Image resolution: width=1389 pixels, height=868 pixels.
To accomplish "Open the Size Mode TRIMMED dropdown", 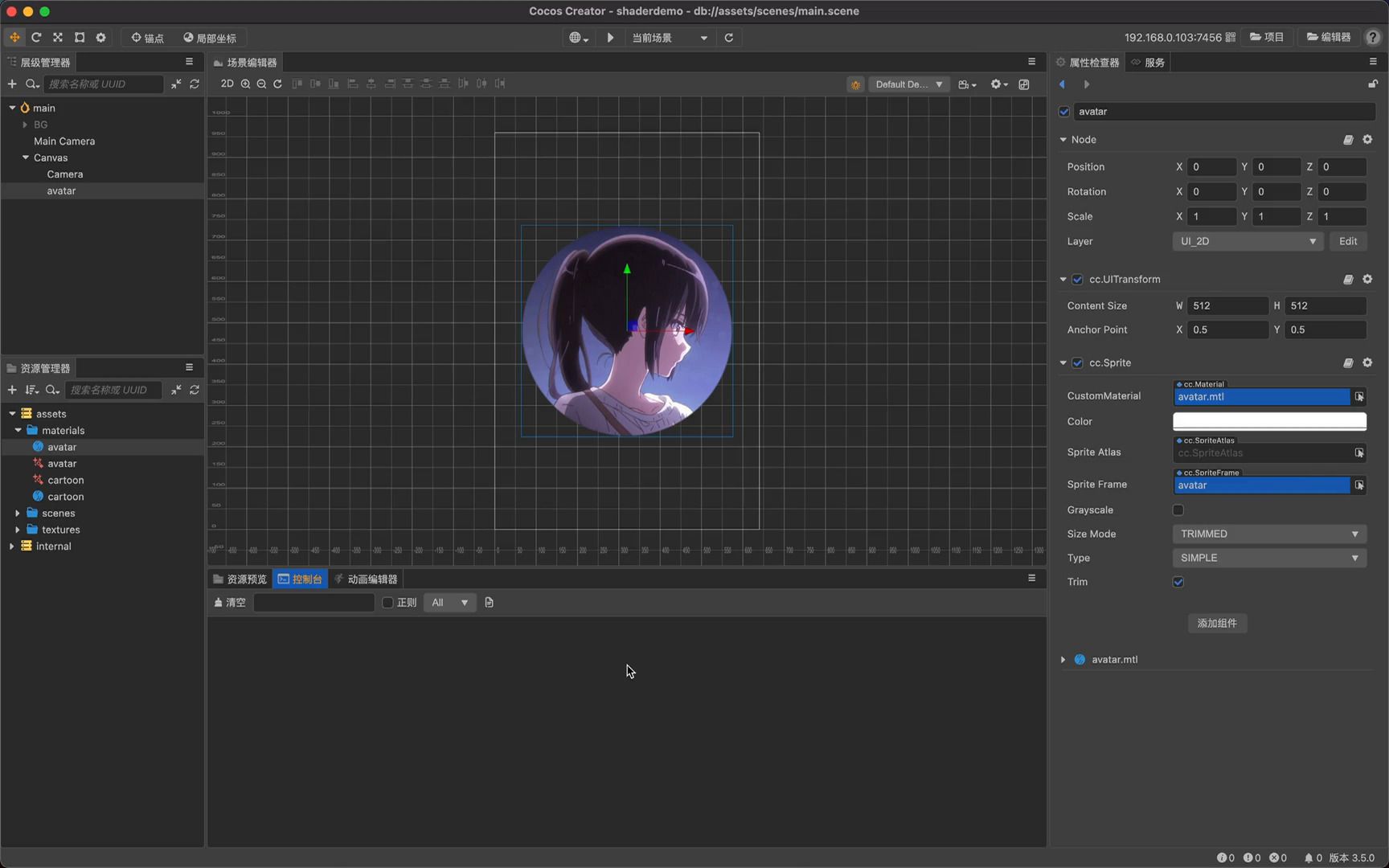I will coord(1269,534).
